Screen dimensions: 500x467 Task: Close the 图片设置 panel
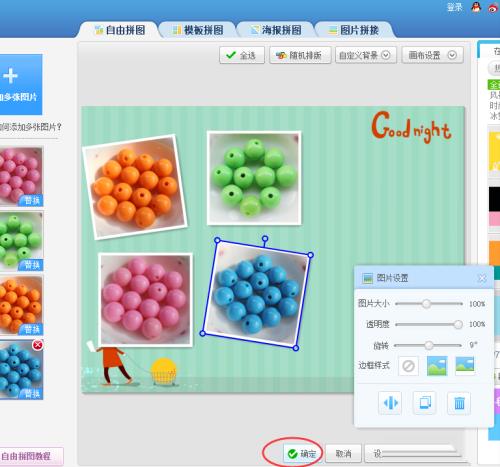(482, 278)
